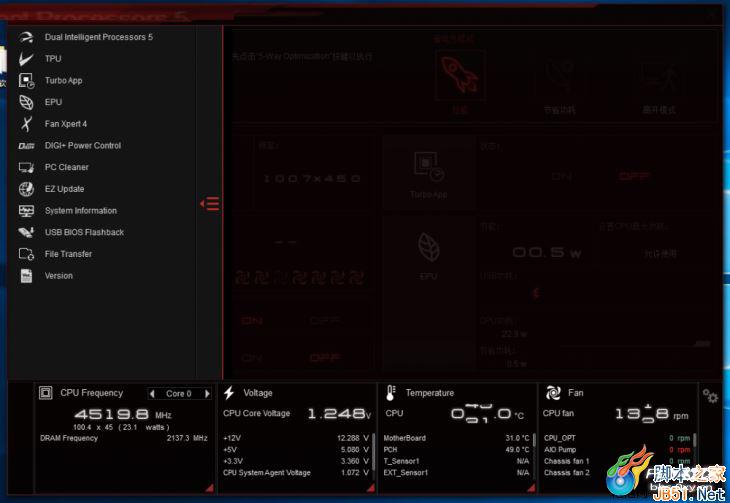The width and height of the screenshot is (730, 503).
Task: Click the dimmed 100.7x45.0 ratio readout
Action: (x=311, y=179)
